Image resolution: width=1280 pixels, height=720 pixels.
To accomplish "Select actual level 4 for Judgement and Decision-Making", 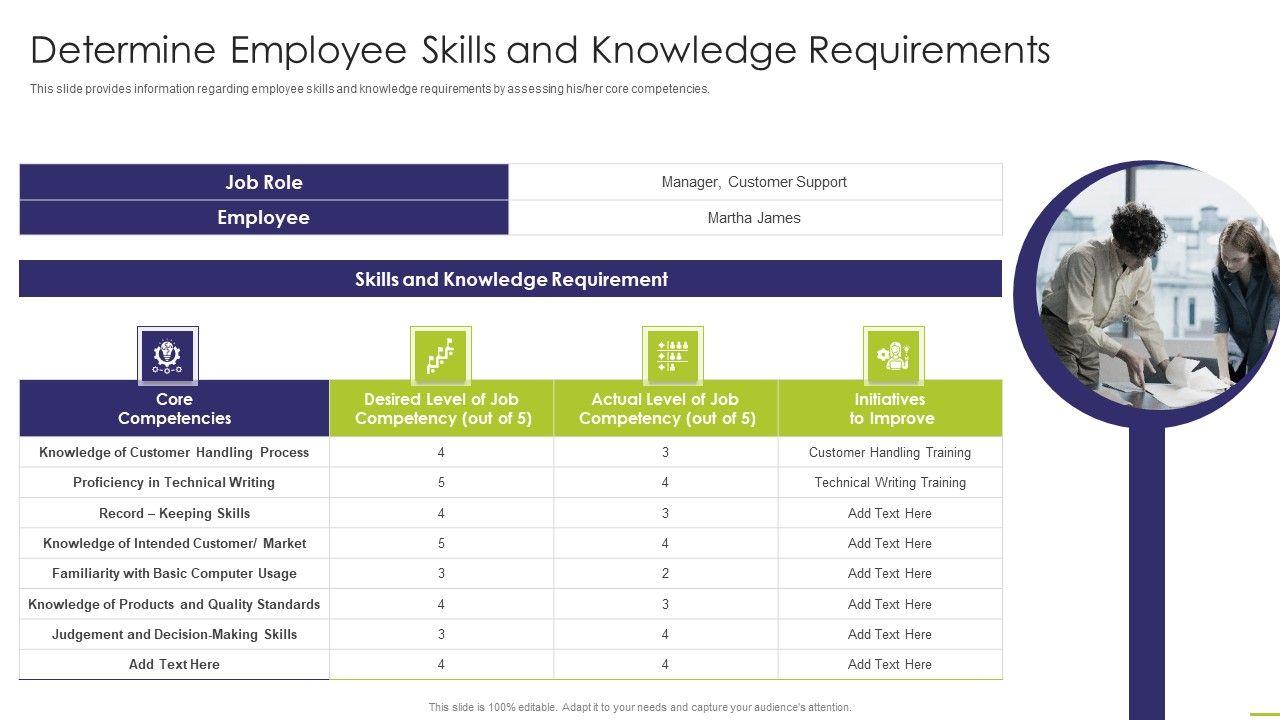I will [x=665, y=634].
